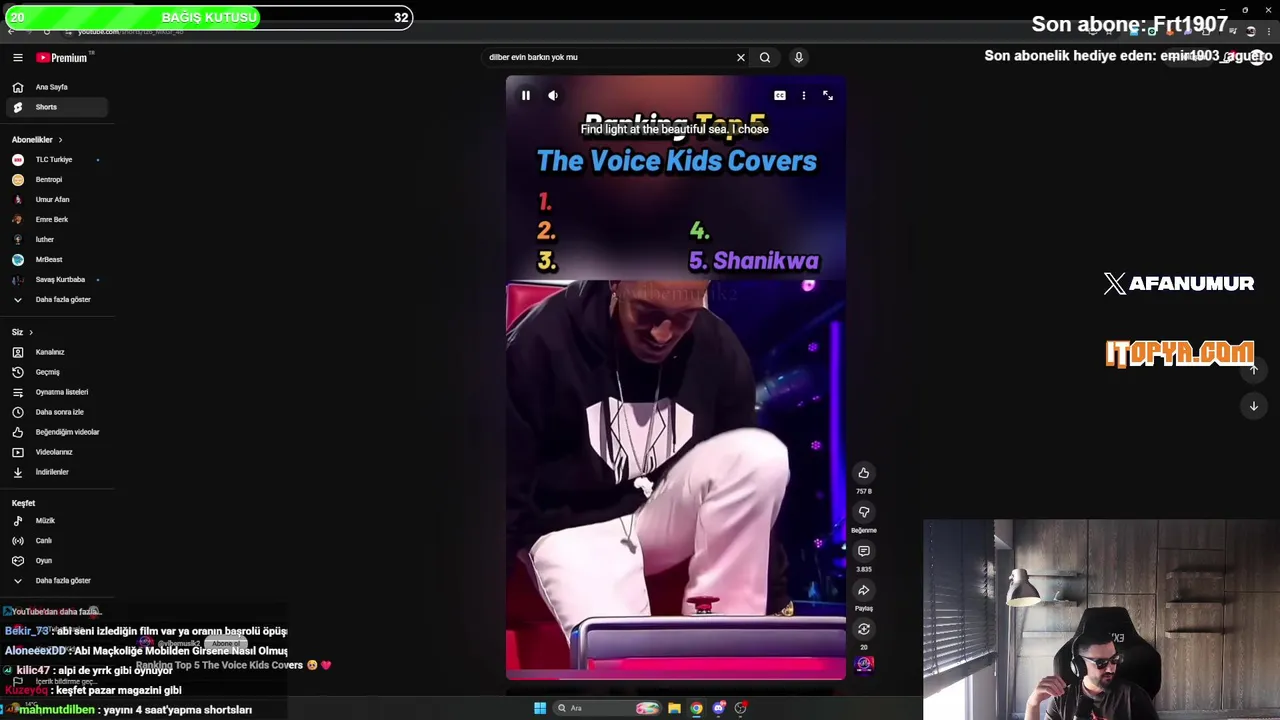Image resolution: width=1280 pixels, height=720 pixels.
Task: Dislike the Short with thumbs down
Action: click(x=864, y=512)
